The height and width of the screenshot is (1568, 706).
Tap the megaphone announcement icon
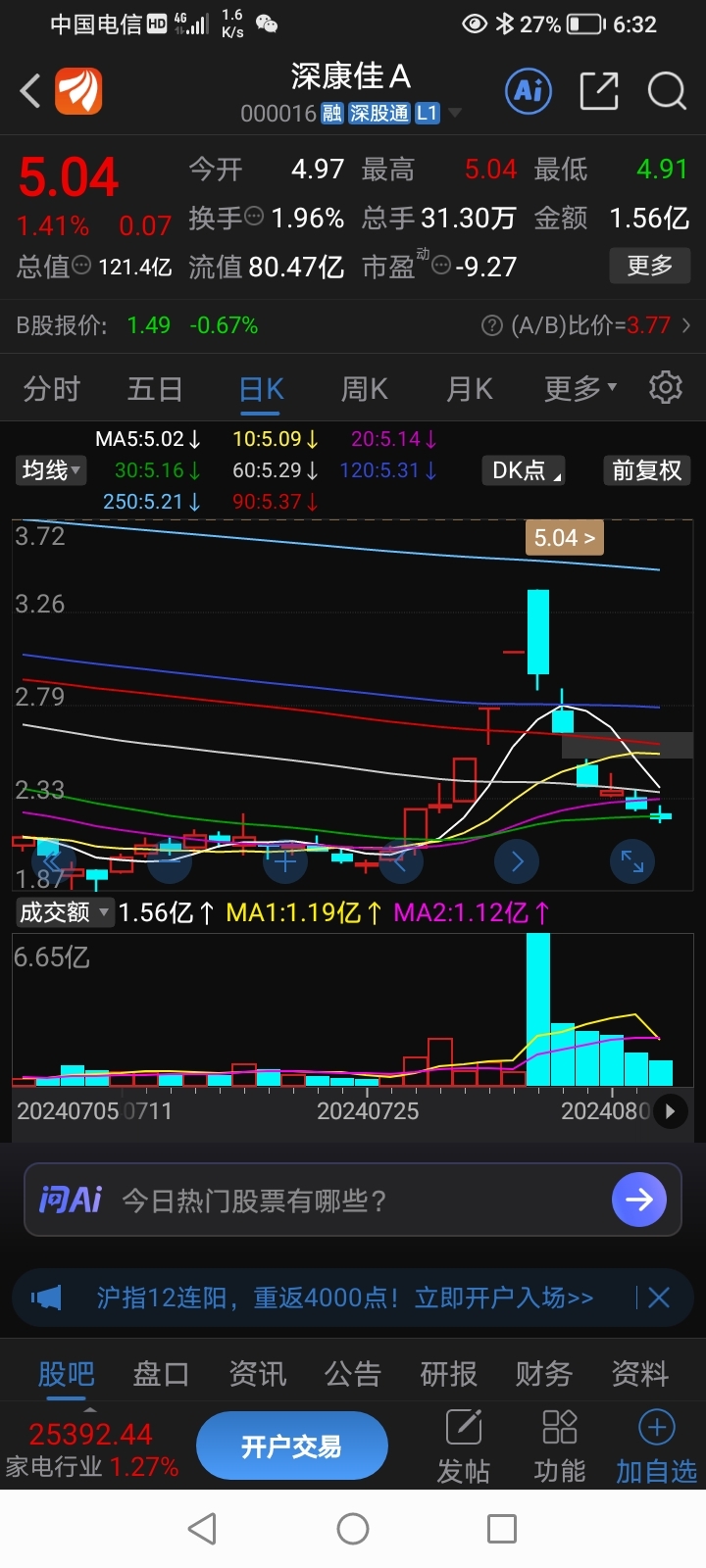46,1298
